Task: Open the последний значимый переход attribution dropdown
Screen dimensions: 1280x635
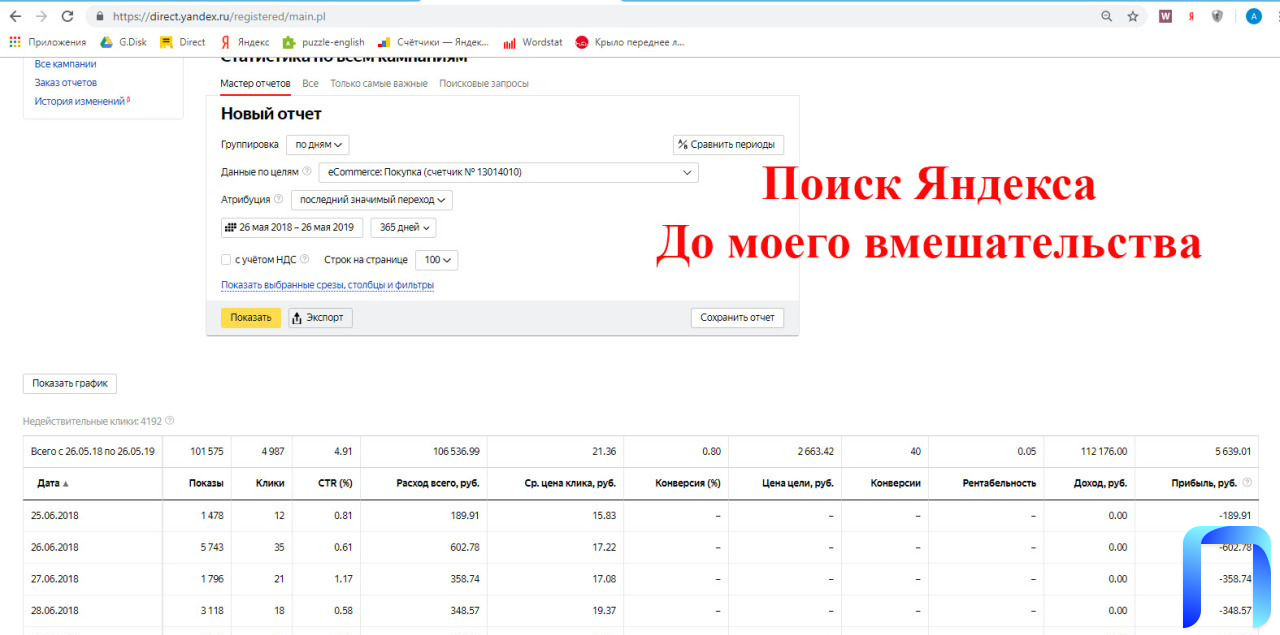Action: pyautogui.click(x=372, y=200)
